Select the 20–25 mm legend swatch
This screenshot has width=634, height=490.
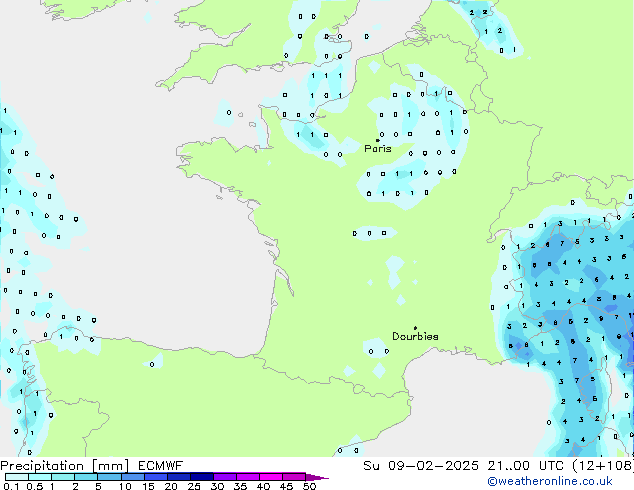coord(179,477)
